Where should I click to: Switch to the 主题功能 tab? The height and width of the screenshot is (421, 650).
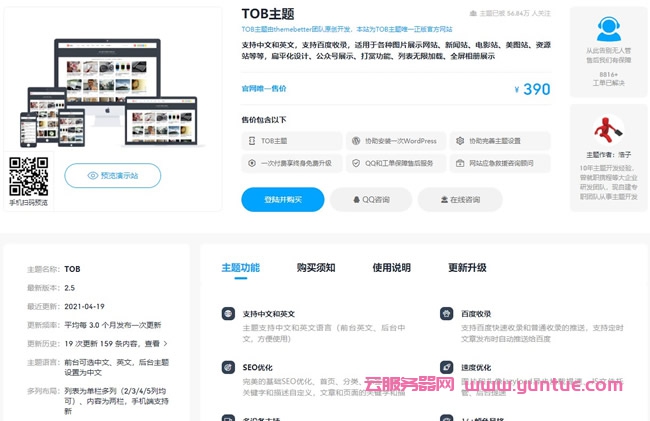pyautogui.click(x=240, y=268)
